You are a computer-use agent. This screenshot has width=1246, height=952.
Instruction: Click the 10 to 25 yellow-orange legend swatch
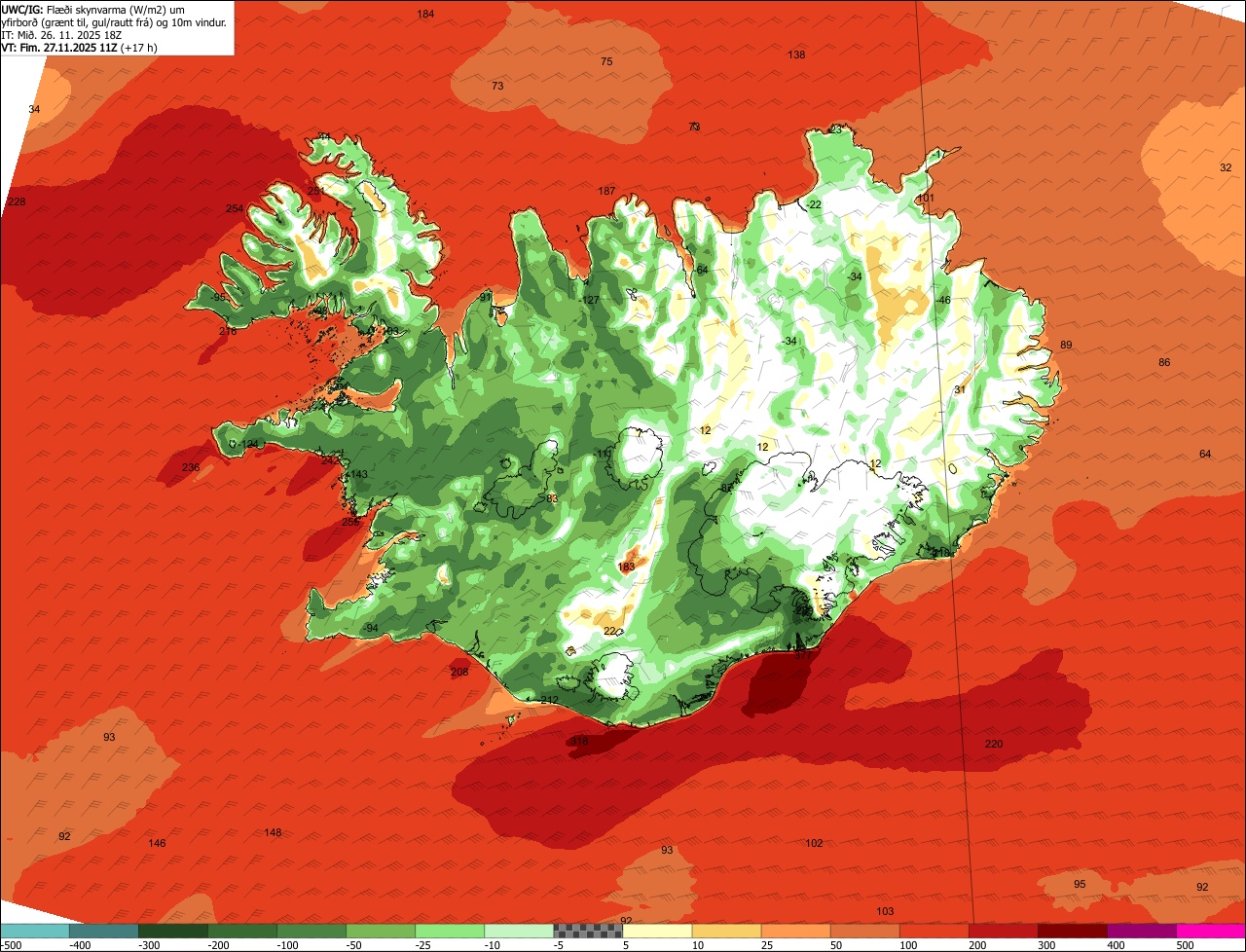726,931
